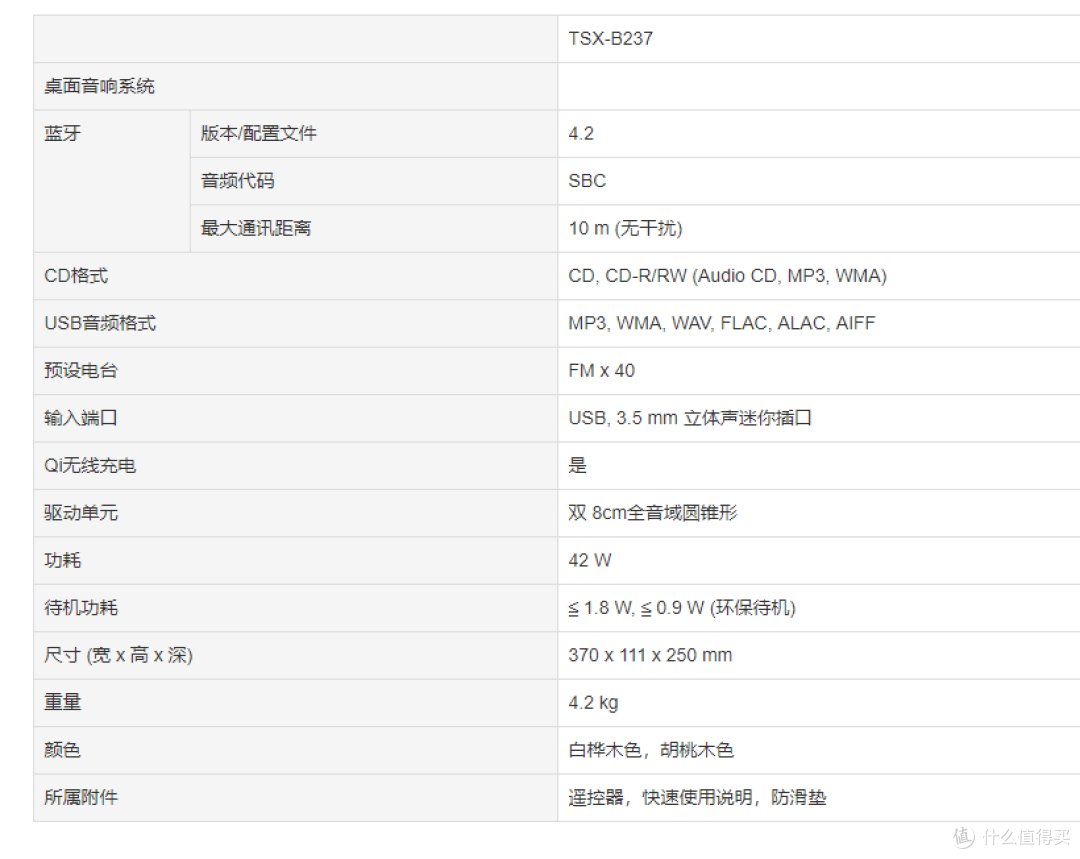Screen dimensions: 1080x859
Task: Select the FM x 40 value
Action: point(601,371)
